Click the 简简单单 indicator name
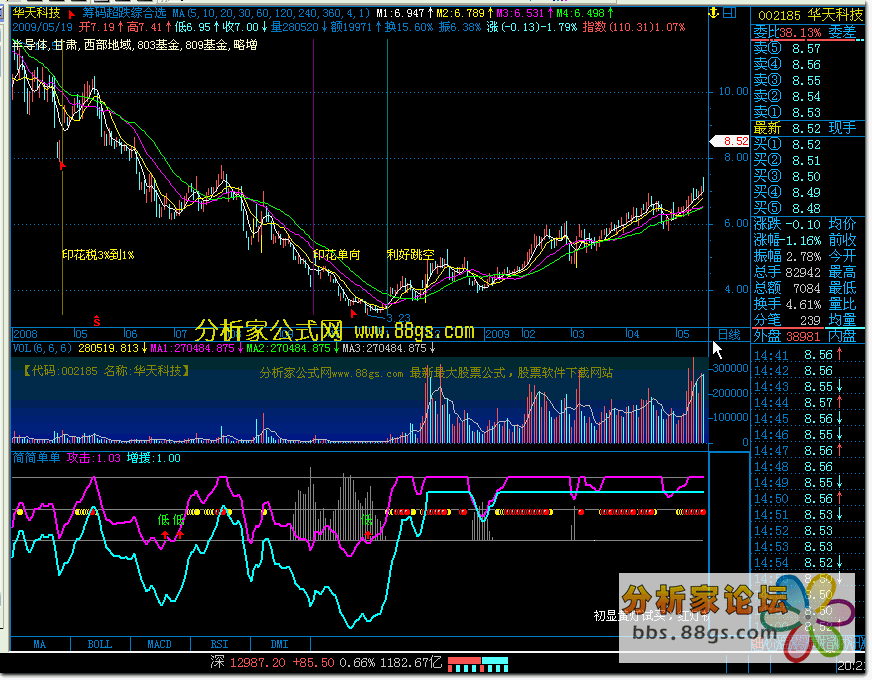Screen dimensions: 872x680 click(x=36, y=458)
